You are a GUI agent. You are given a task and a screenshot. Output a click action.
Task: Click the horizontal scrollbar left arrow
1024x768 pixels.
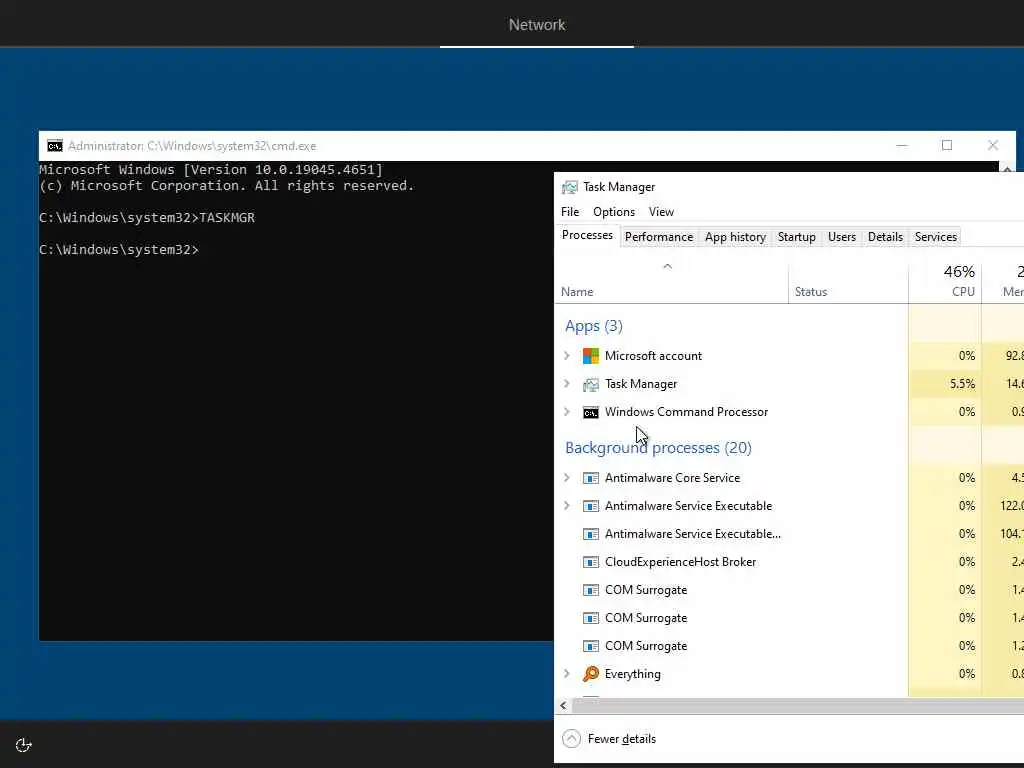pos(563,705)
